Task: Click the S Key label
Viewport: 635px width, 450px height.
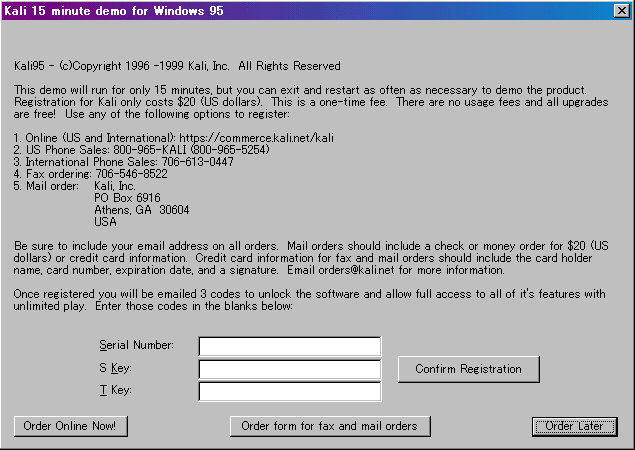Action: [115, 368]
